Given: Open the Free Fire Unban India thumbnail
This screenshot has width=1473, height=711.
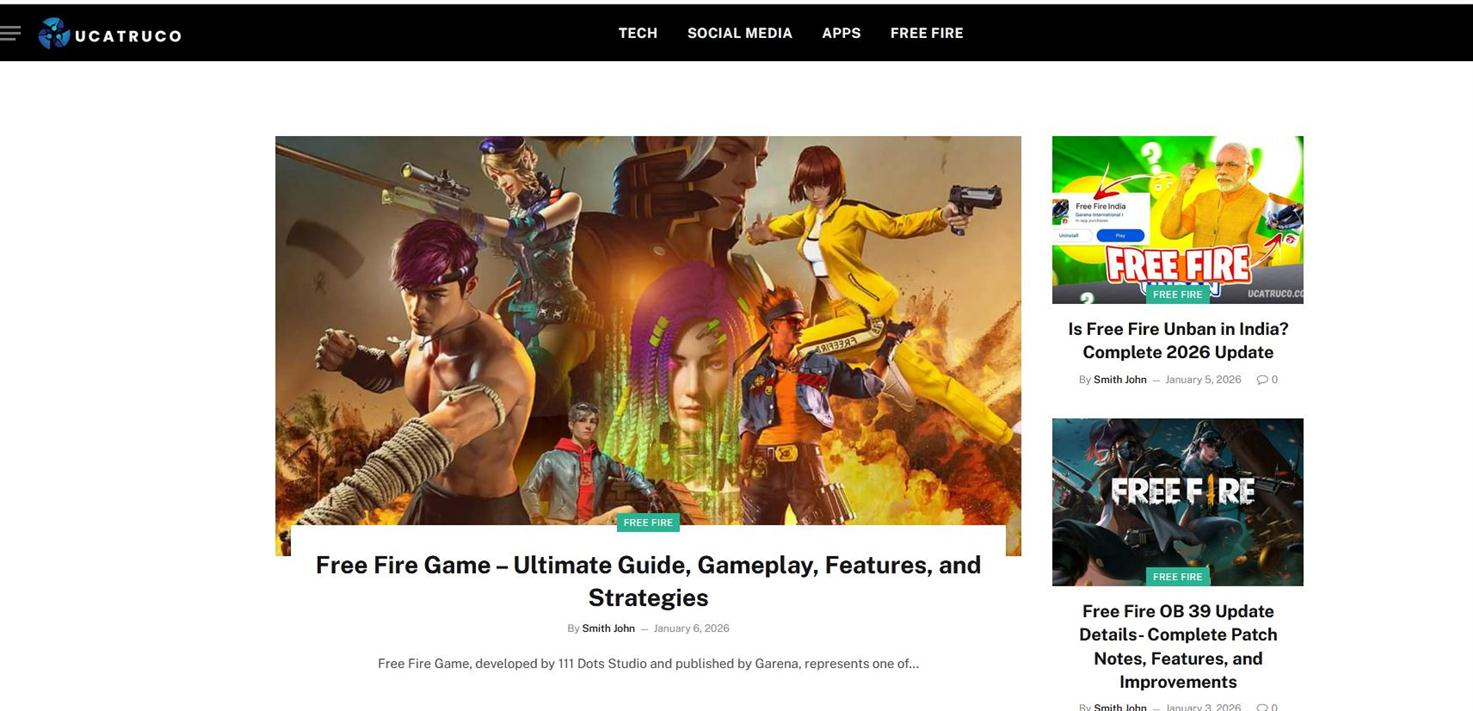Looking at the screenshot, I should click(x=1178, y=220).
